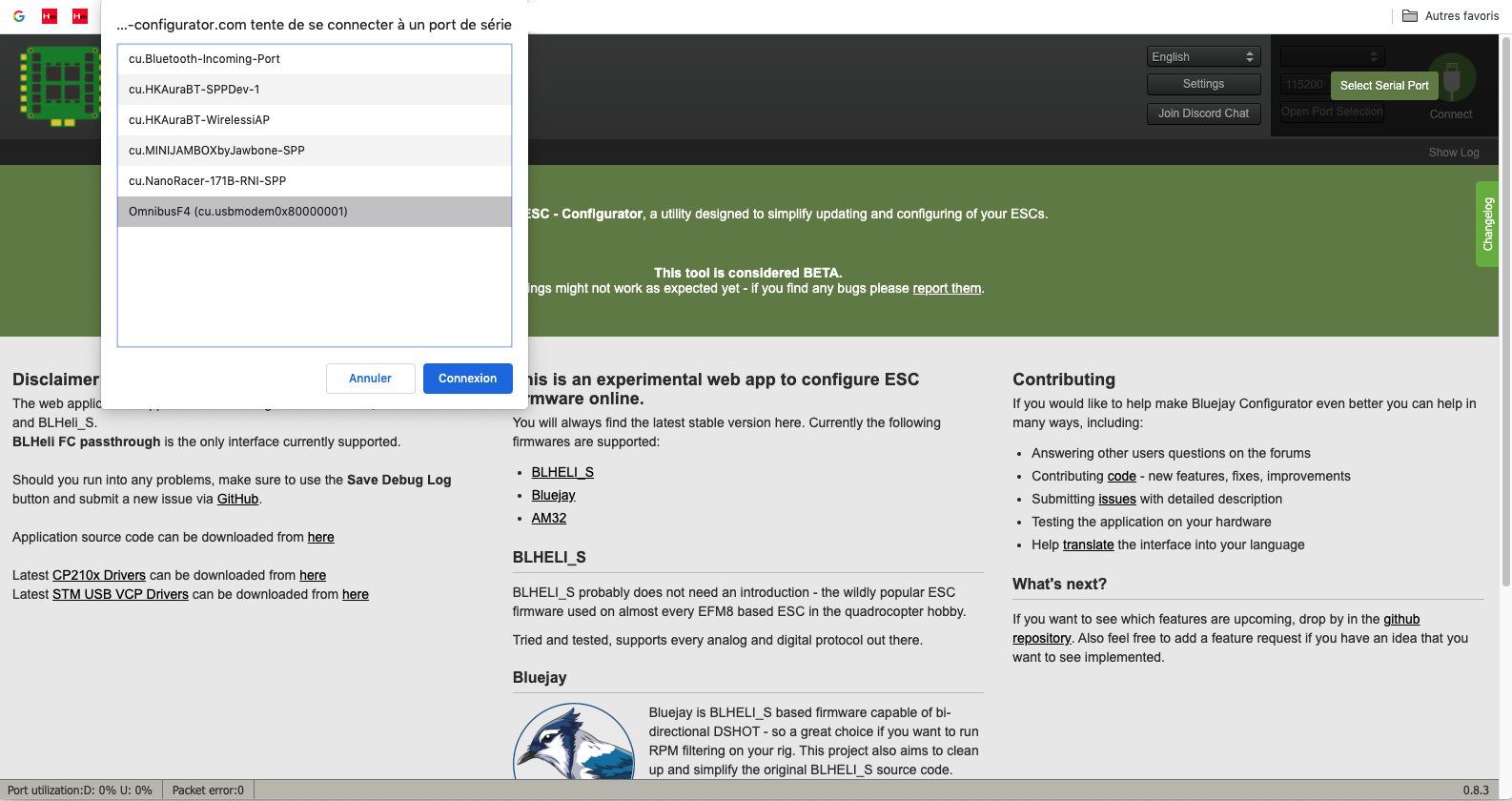The width and height of the screenshot is (1512, 801).
Task: Select cu.Bluetooth-Incoming-Port in the port list
Action: (x=315, y=59)
